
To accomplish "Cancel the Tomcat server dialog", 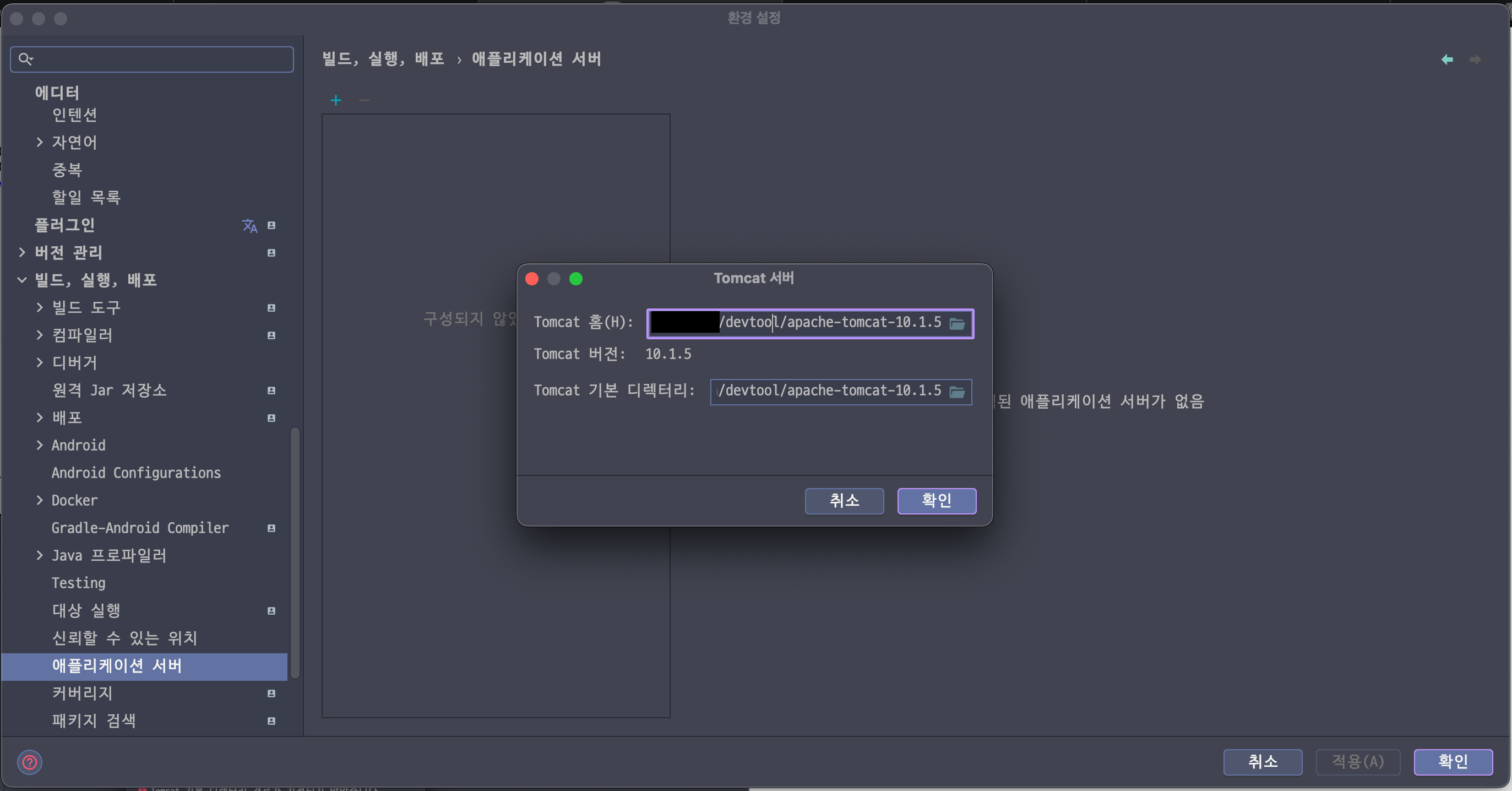I will [844, 500].
